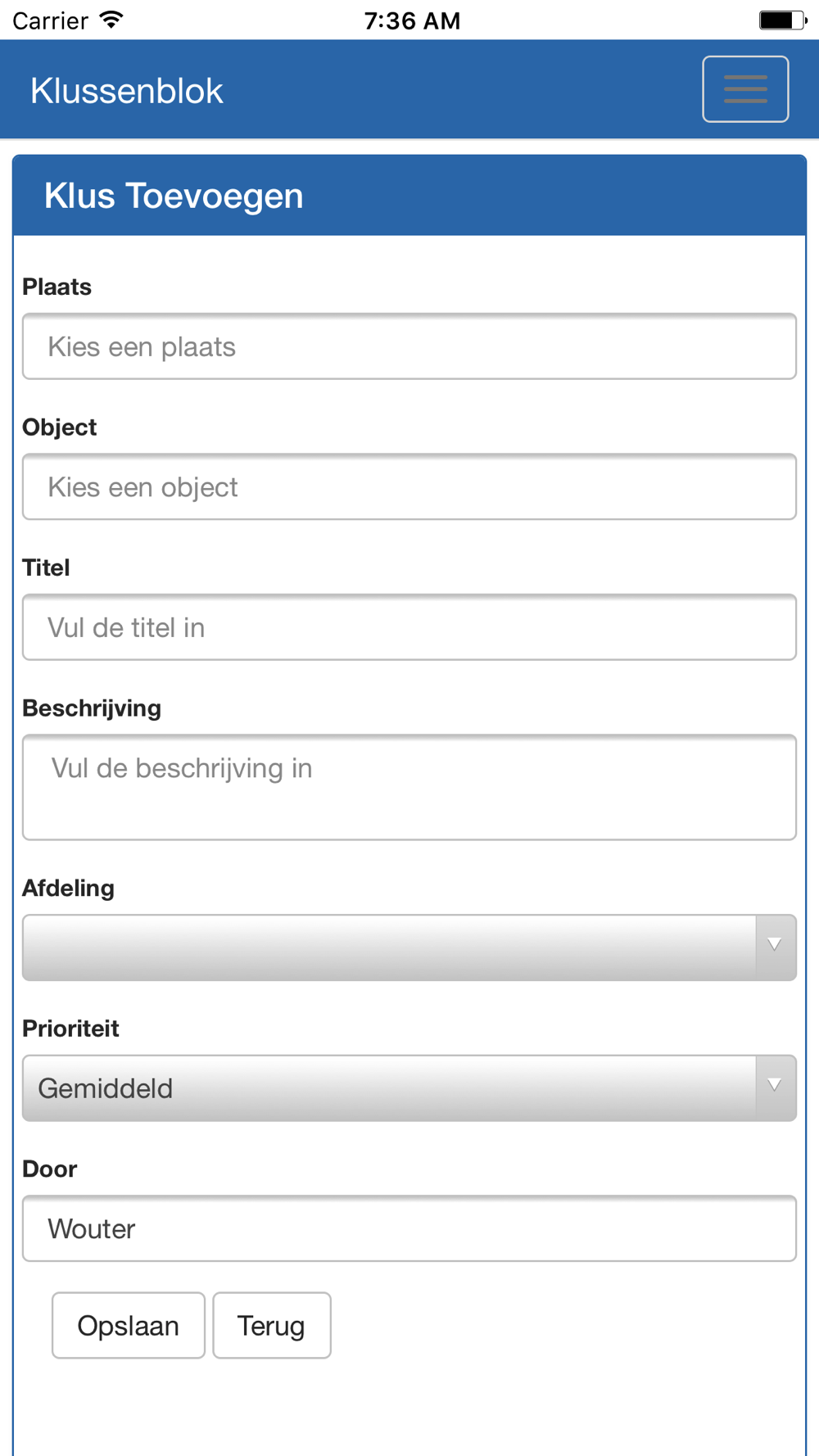The height and width of the screenshot is (1456, 819).
Task: Tap the Wi-Fi status icon
Action: click(111, 20)
